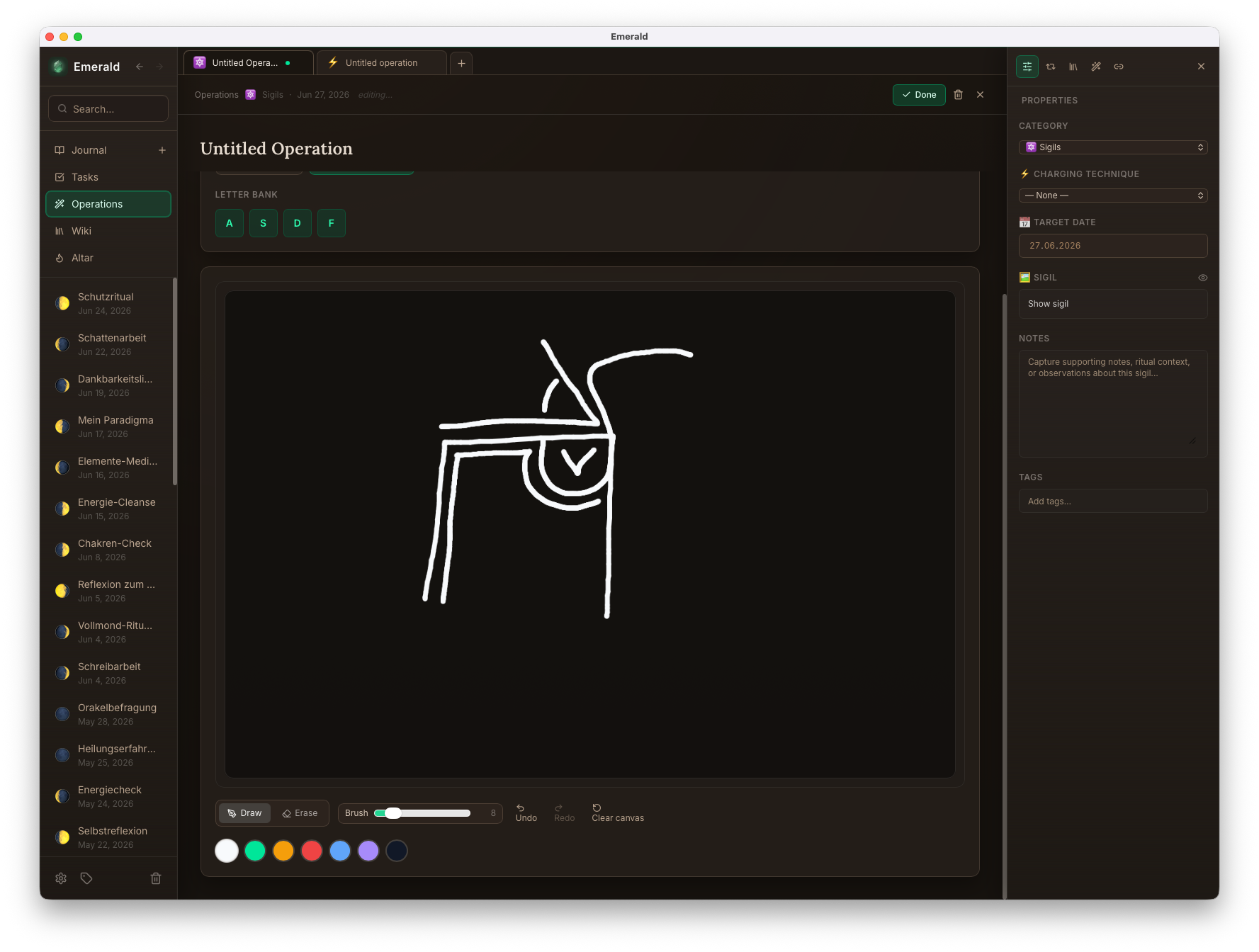Click Operations breadcrumb link
1259x952 pixels.
coord(217,95)
